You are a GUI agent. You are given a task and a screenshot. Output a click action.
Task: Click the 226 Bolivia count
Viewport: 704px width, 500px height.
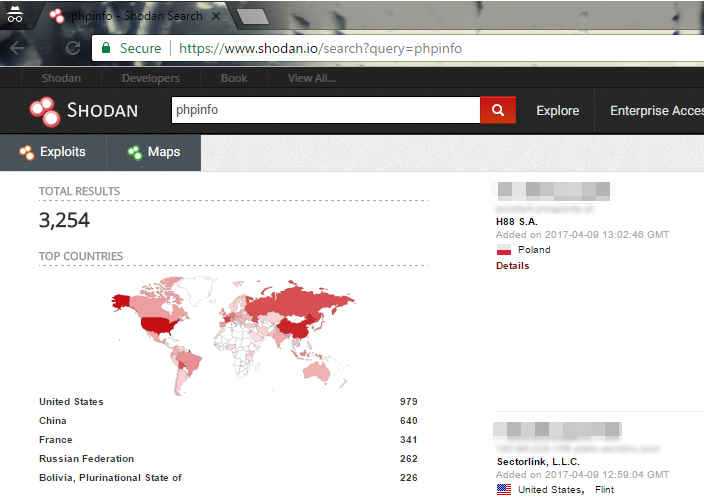coord(409,478)
